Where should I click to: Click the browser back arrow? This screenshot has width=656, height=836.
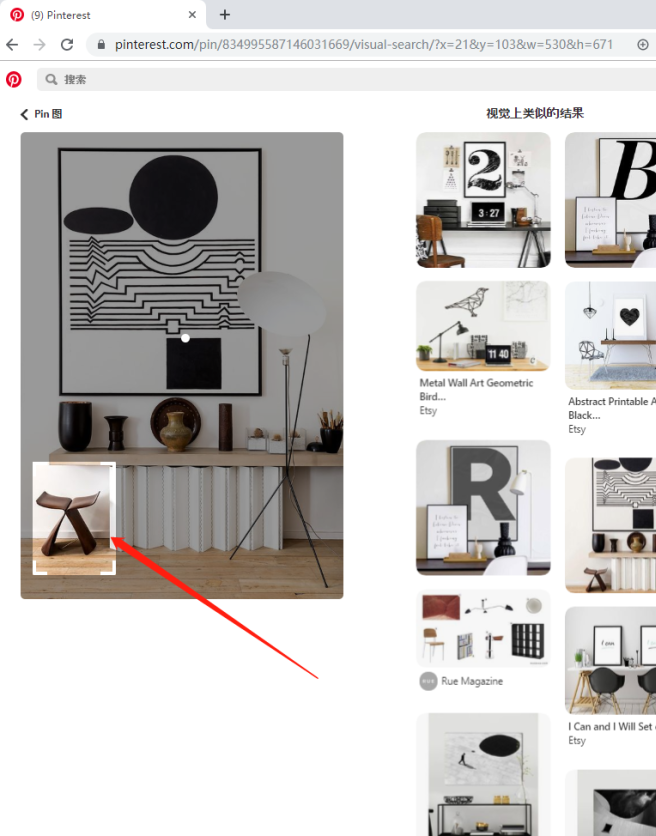[x=12, y=45]
